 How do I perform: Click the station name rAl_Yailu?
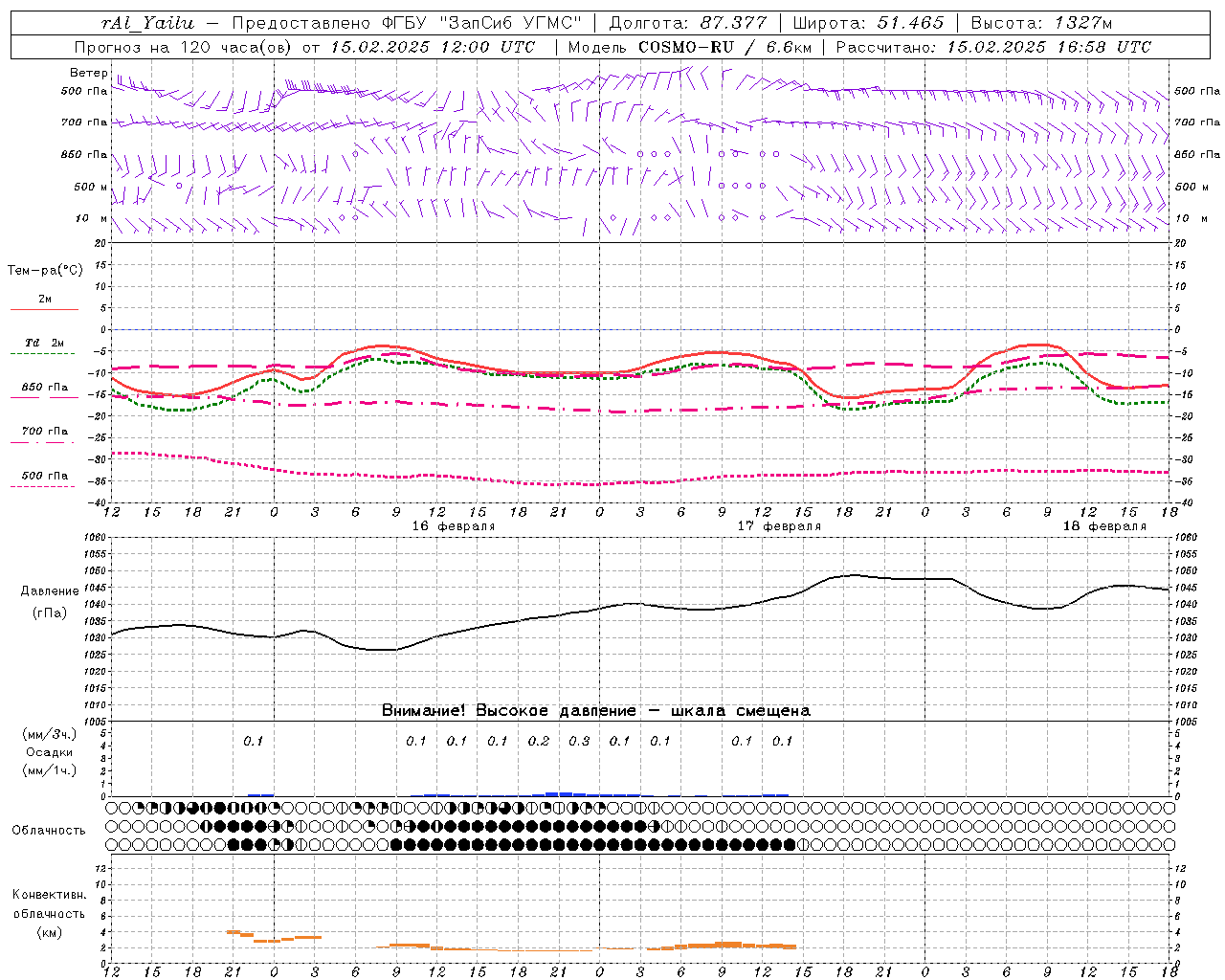coord(148,23)
